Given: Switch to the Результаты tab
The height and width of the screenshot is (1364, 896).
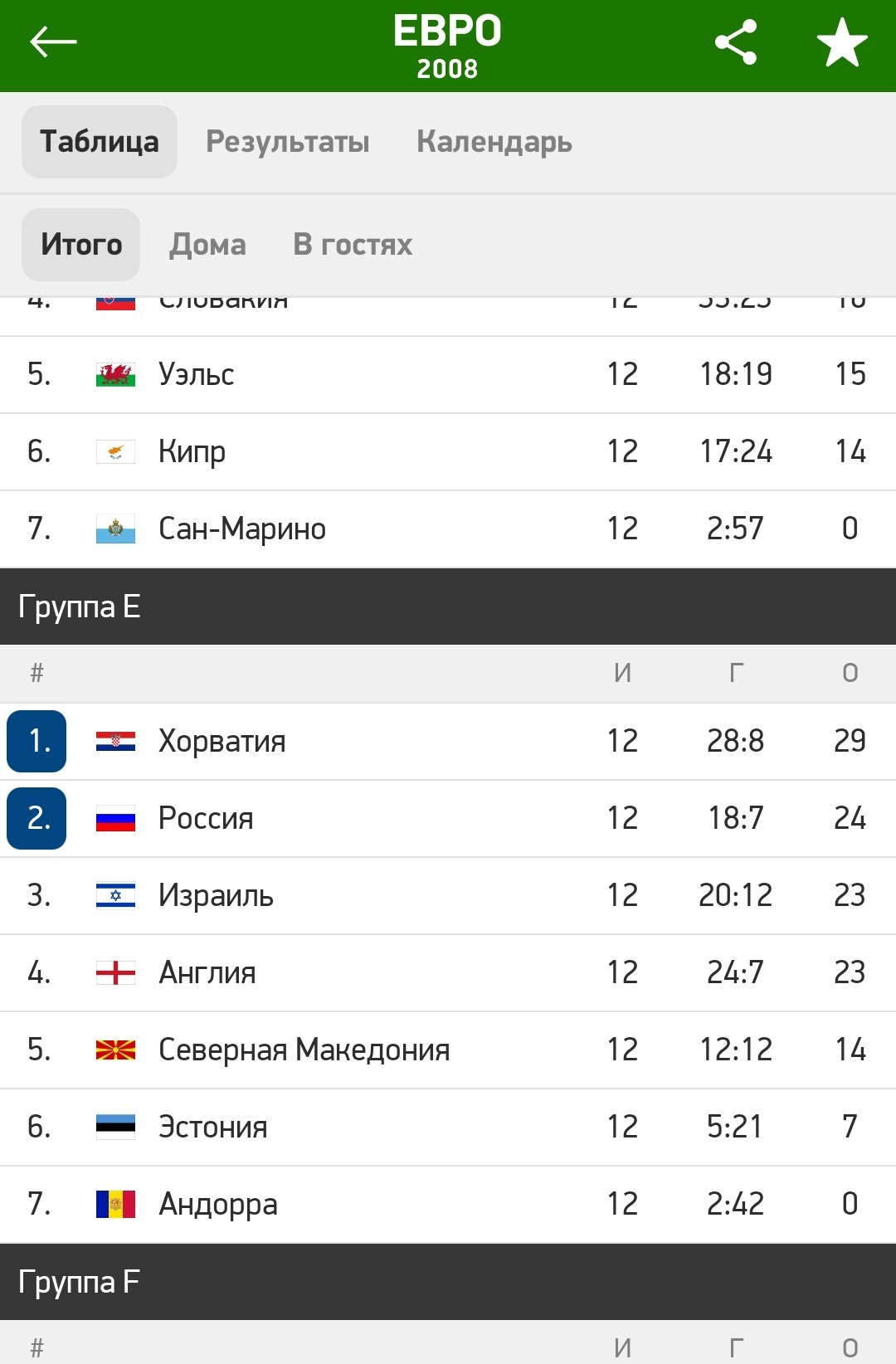Looking at the screenshot, I should coord(288,142).
